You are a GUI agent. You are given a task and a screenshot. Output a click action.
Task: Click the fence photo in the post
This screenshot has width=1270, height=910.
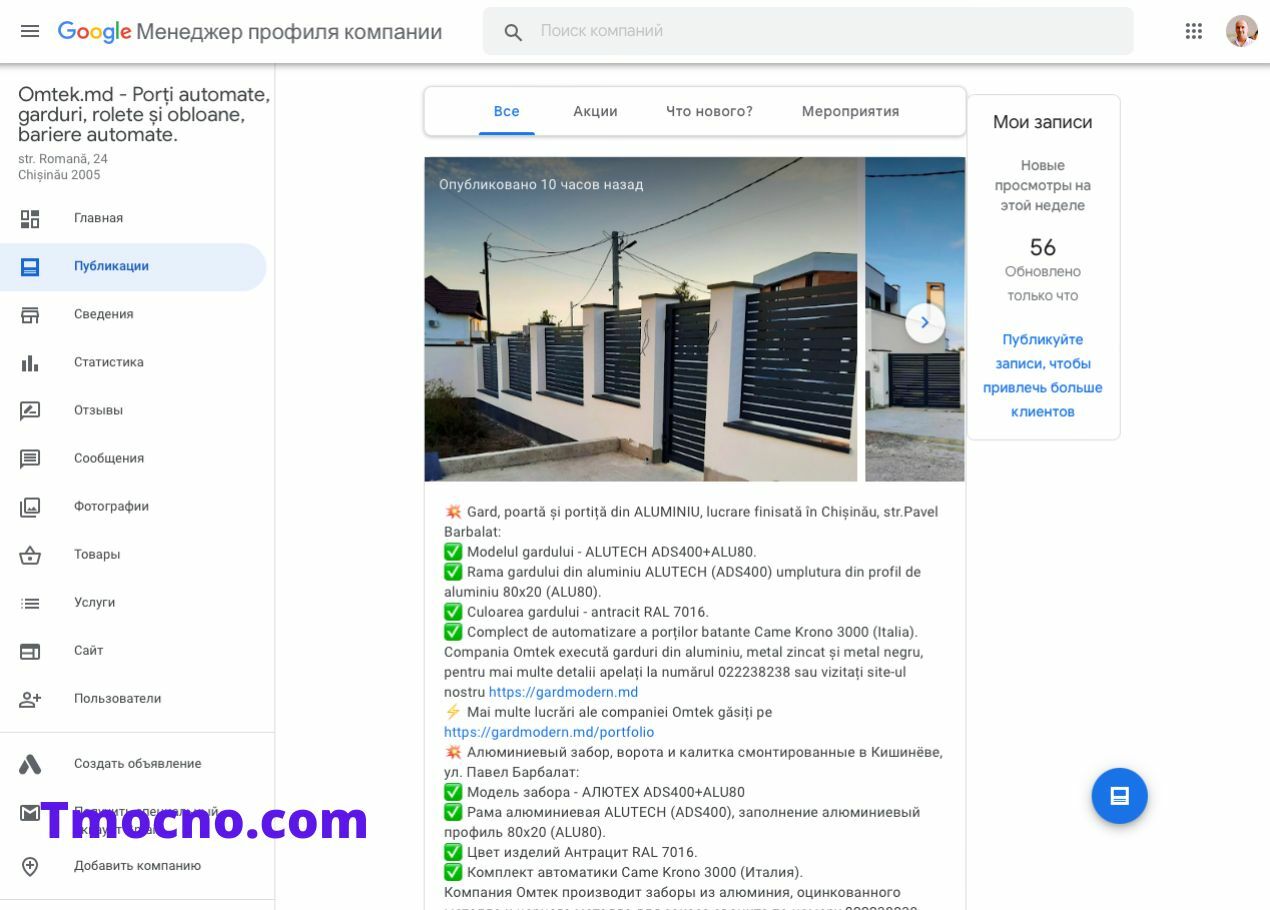click(x=640, y=319)
